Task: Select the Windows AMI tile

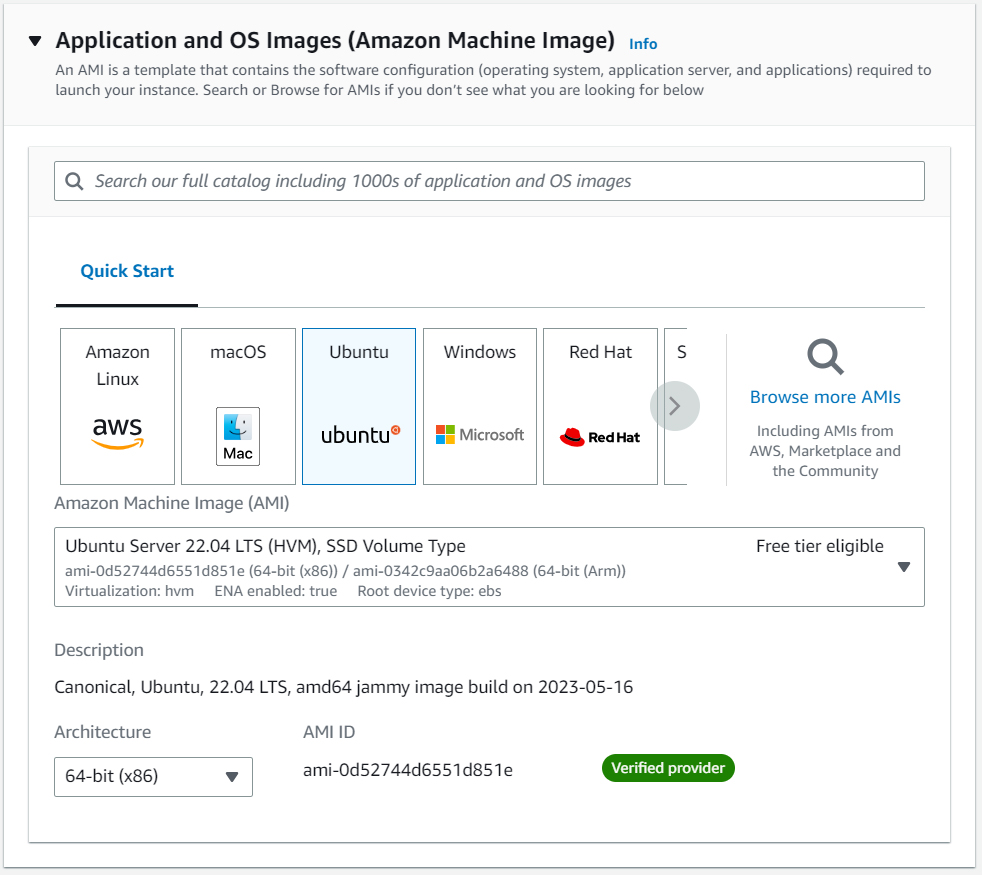Action: coord(480,406)
